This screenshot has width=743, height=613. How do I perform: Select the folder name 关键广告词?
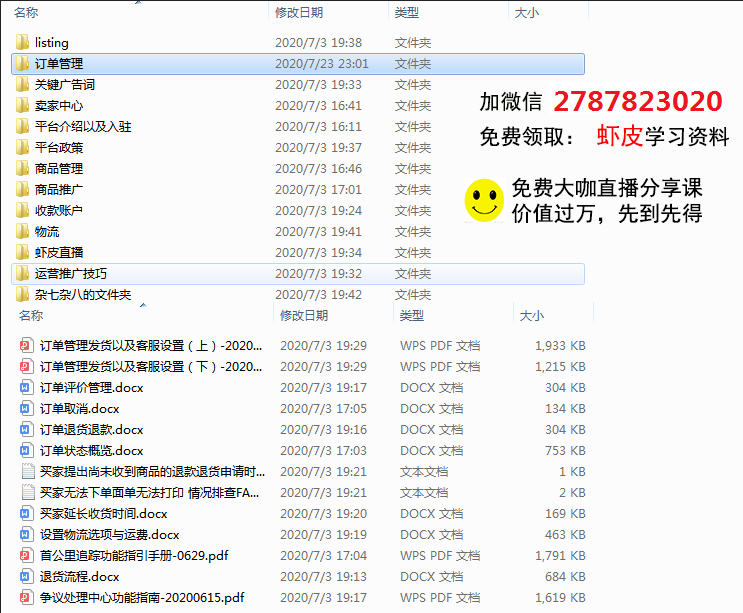coord(65,84)
